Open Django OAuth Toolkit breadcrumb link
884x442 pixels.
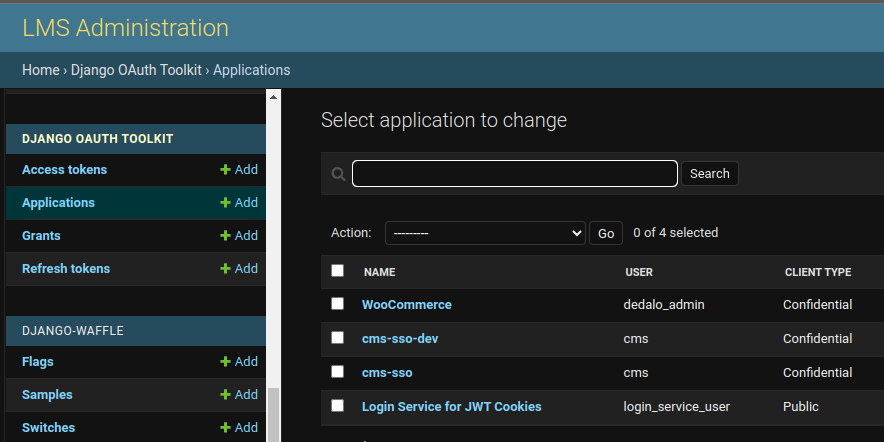[136, 70]
